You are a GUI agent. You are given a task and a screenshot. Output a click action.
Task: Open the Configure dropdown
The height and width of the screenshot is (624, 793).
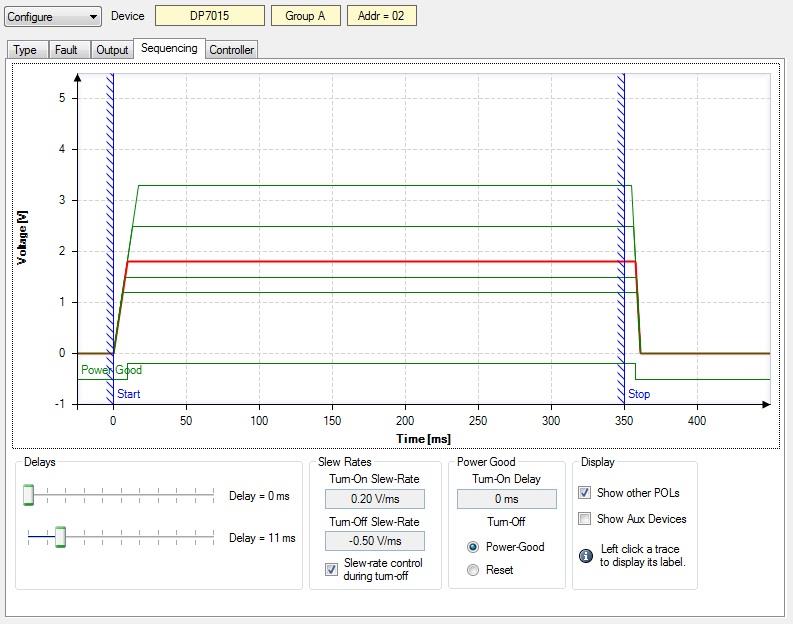tap(52, 17)
